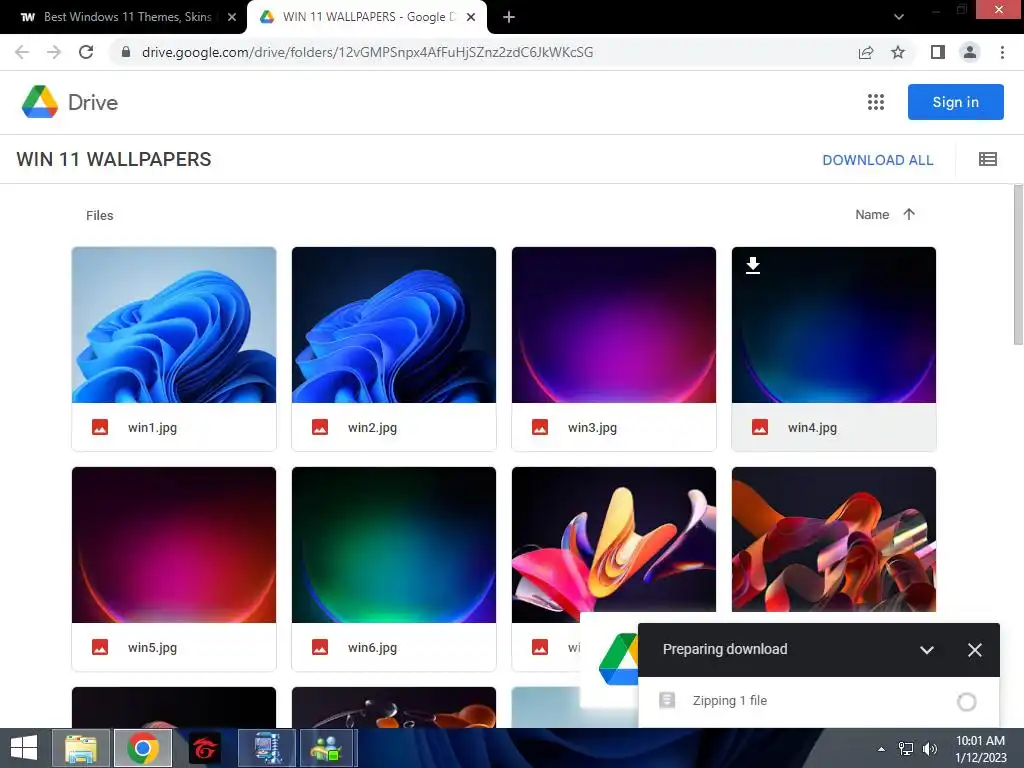The width and height of the screenshot is (1024, 768).
Task: Click the Sign in button
Action: [955, 102]
